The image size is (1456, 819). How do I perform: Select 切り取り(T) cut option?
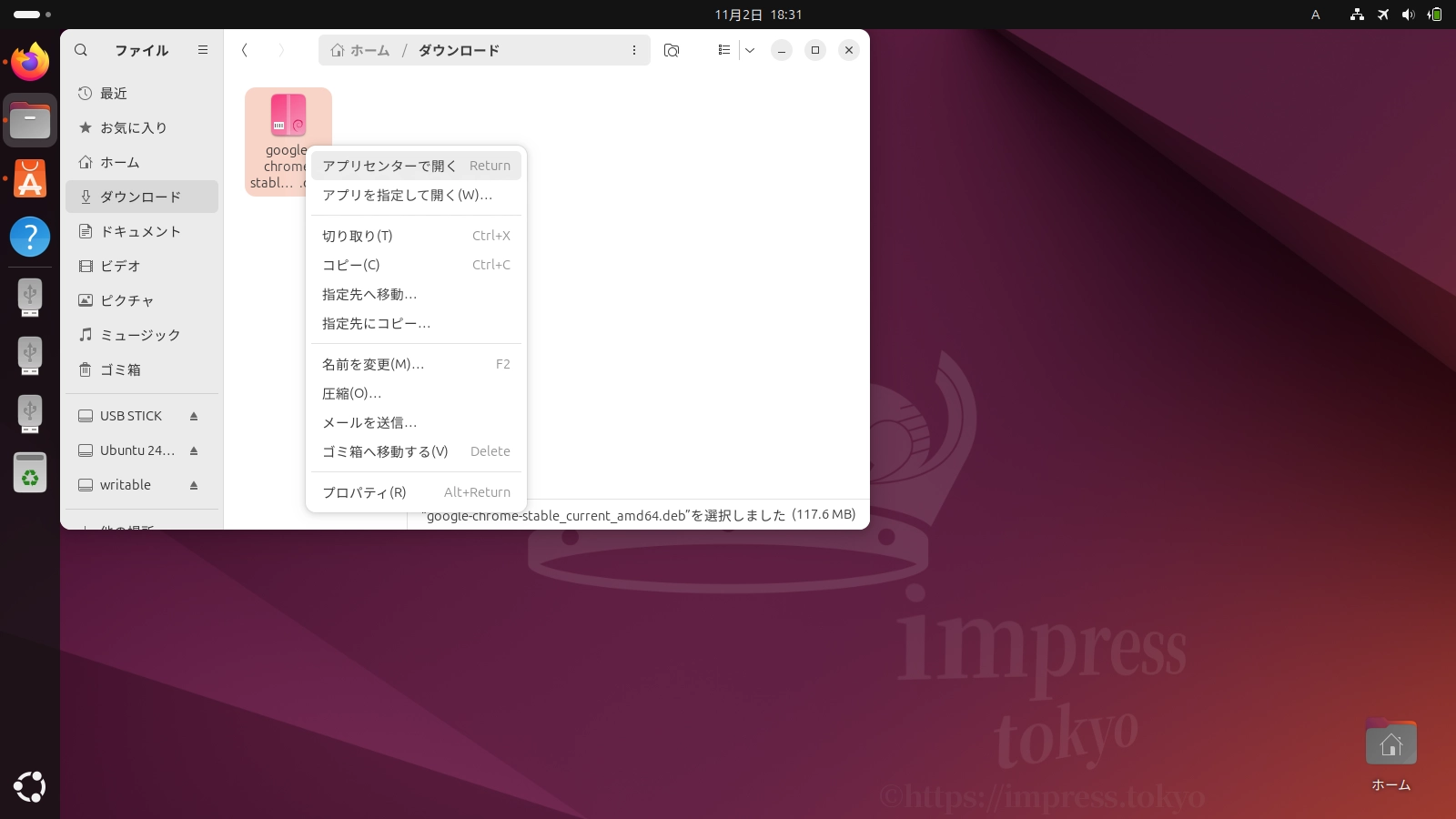(416, 236)
